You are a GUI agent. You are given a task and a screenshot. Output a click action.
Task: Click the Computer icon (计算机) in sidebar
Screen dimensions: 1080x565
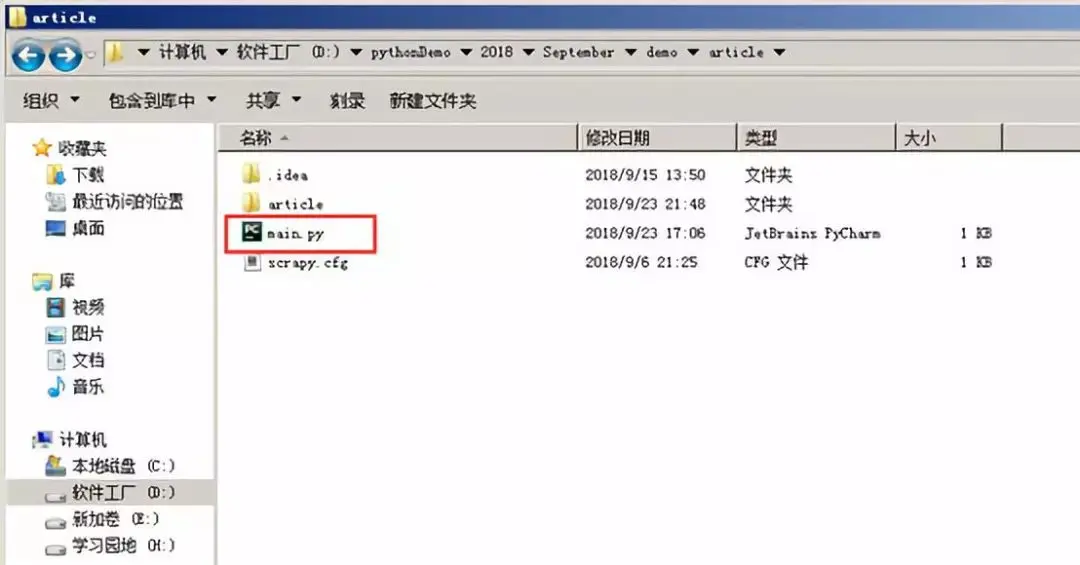click(x=43, y=440)
